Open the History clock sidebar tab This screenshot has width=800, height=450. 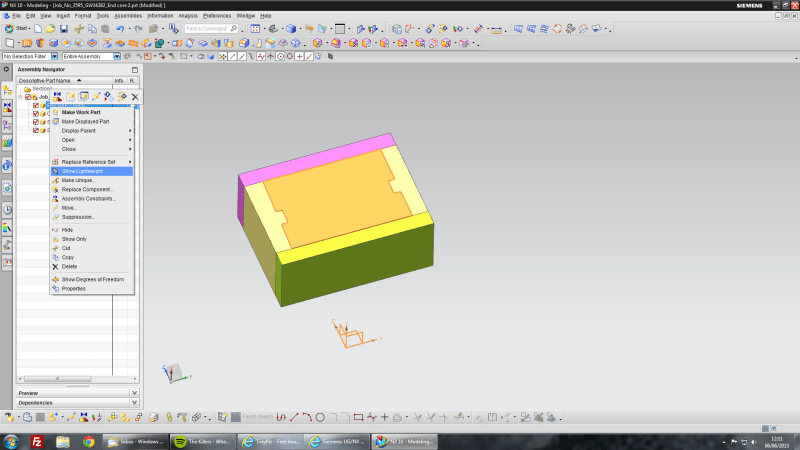click(7, 210)
